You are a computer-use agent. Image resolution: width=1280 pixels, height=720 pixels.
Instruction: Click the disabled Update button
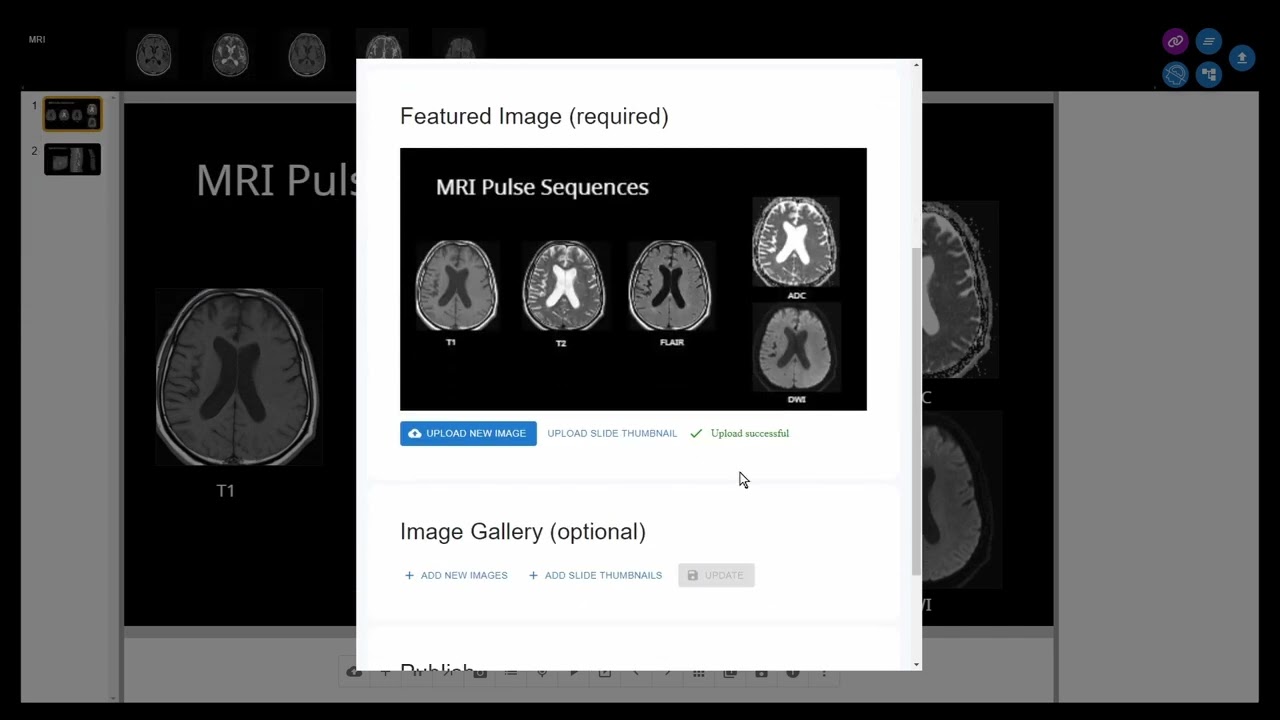coord(716,575)
